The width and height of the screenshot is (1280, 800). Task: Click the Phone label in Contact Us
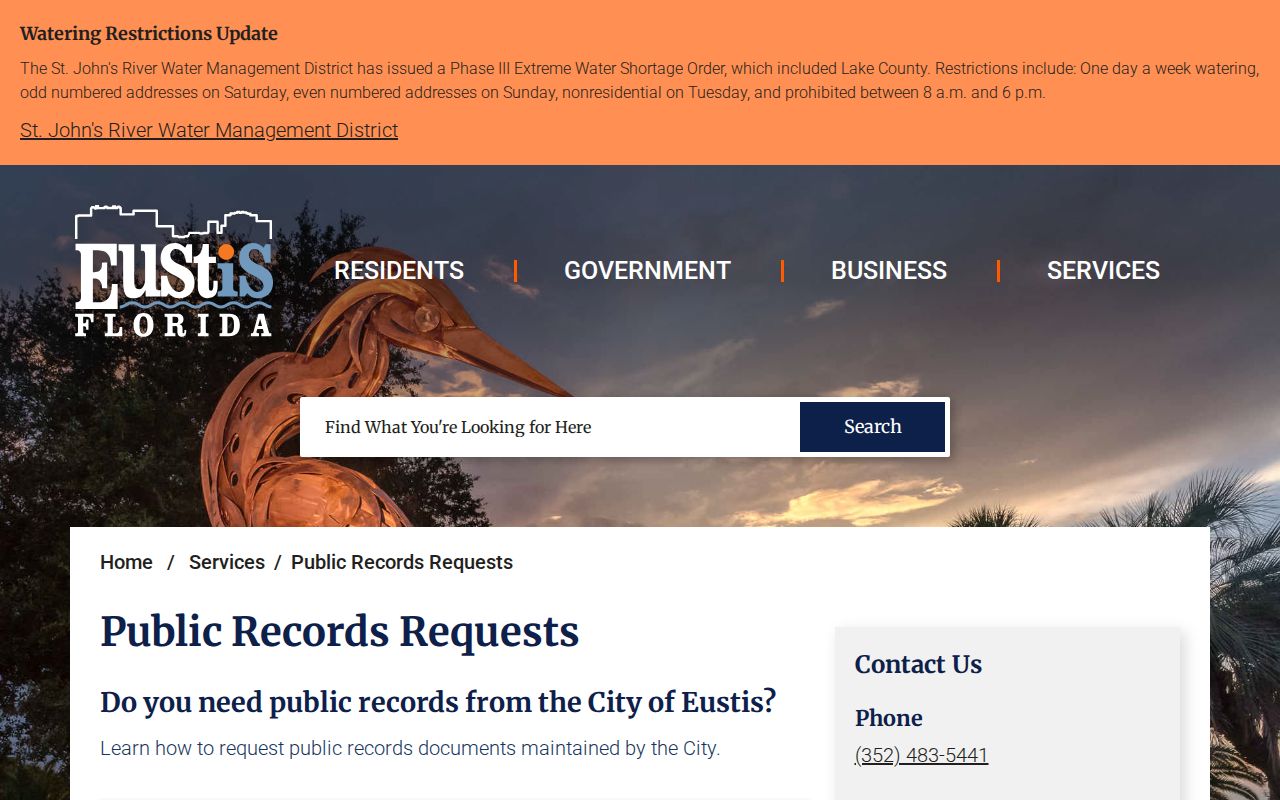tap(888, 718)
